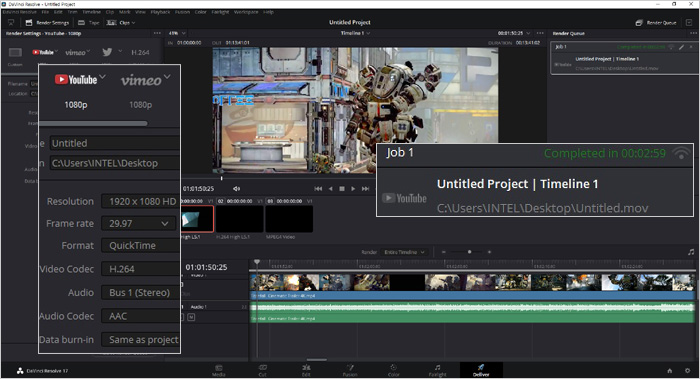Select the Custom render preset icon
700x379 pixels.
[x=15, y=53]
